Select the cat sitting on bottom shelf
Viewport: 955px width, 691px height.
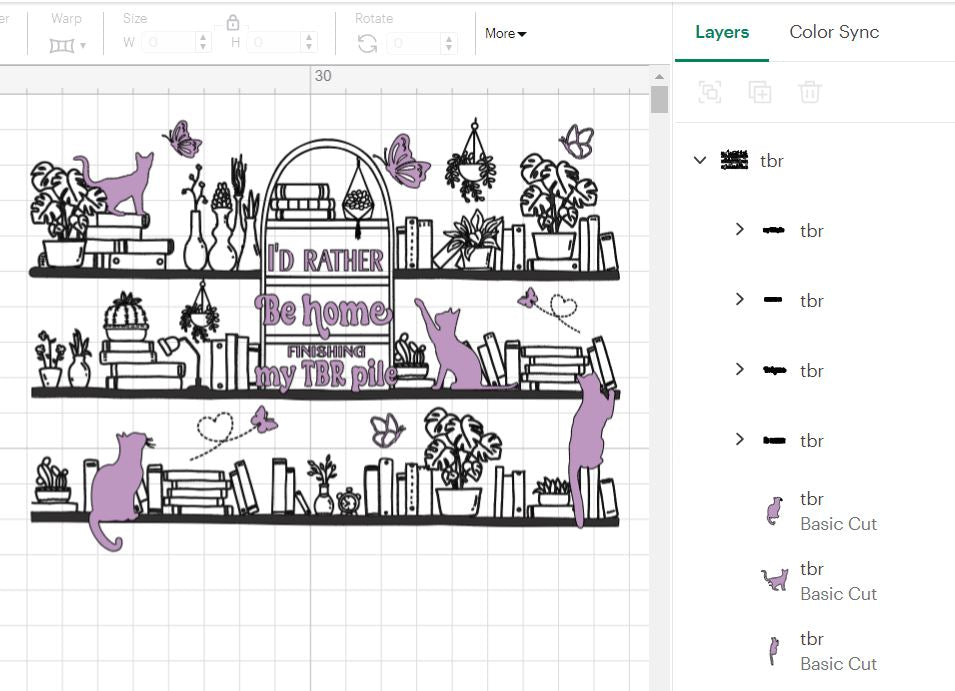click(x=119, y=487)
